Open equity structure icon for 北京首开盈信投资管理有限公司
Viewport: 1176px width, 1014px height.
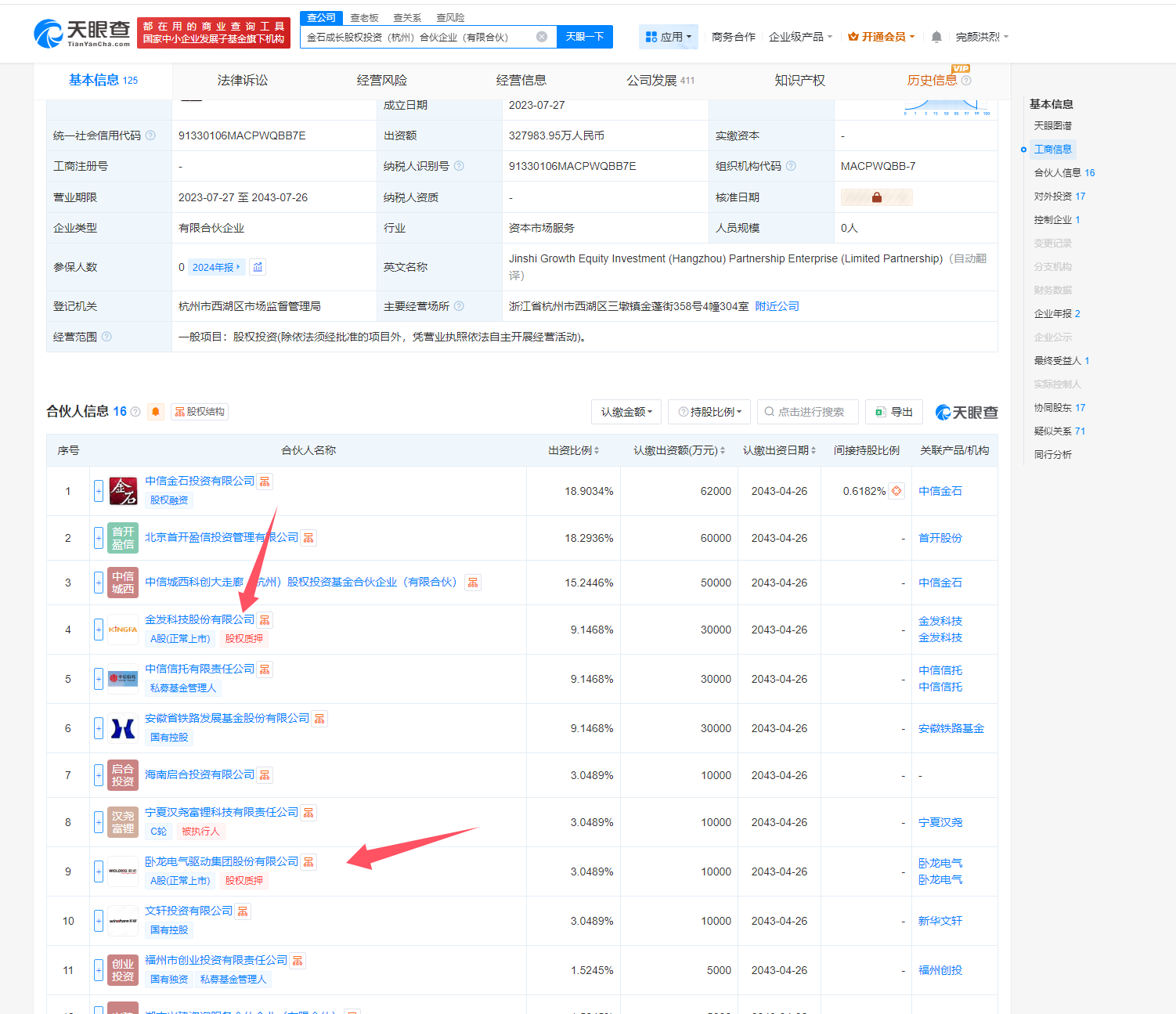tap(308, 538)
